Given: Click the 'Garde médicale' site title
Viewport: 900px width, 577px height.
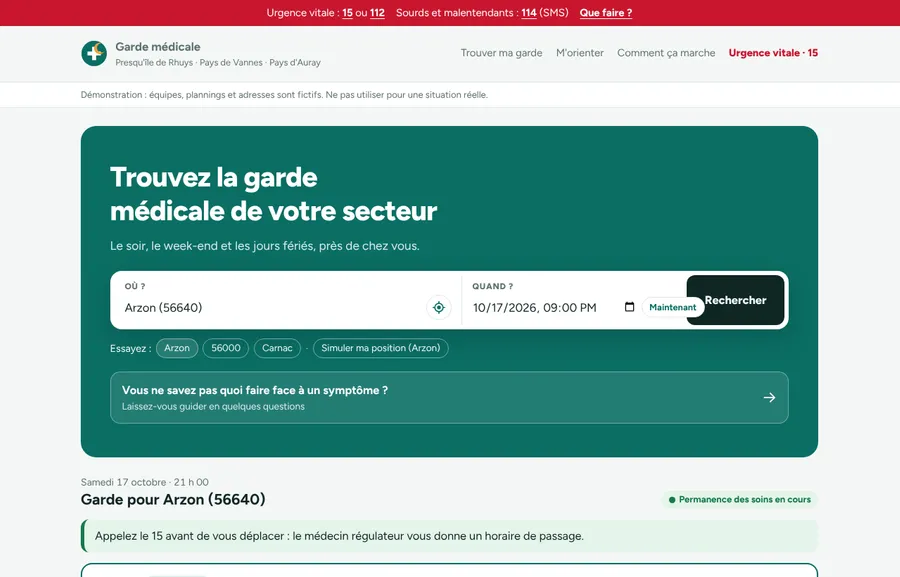Looking at the screenshot, I should [158, 47].
